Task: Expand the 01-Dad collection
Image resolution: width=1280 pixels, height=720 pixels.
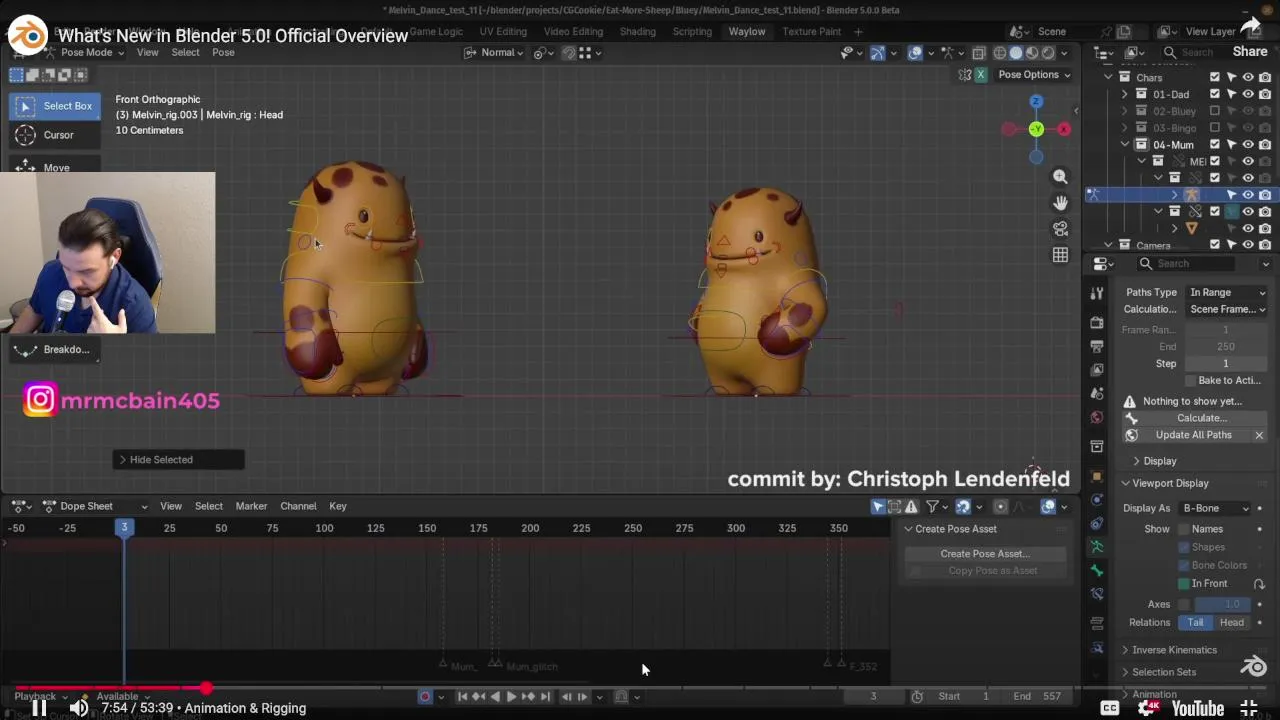Action: tap(1125, 94)
